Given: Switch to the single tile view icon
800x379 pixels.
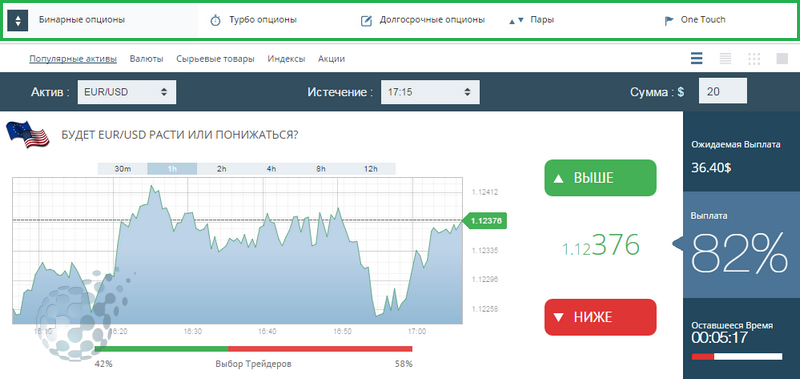Looking at the screenshot, I should [x=782, y=59].
